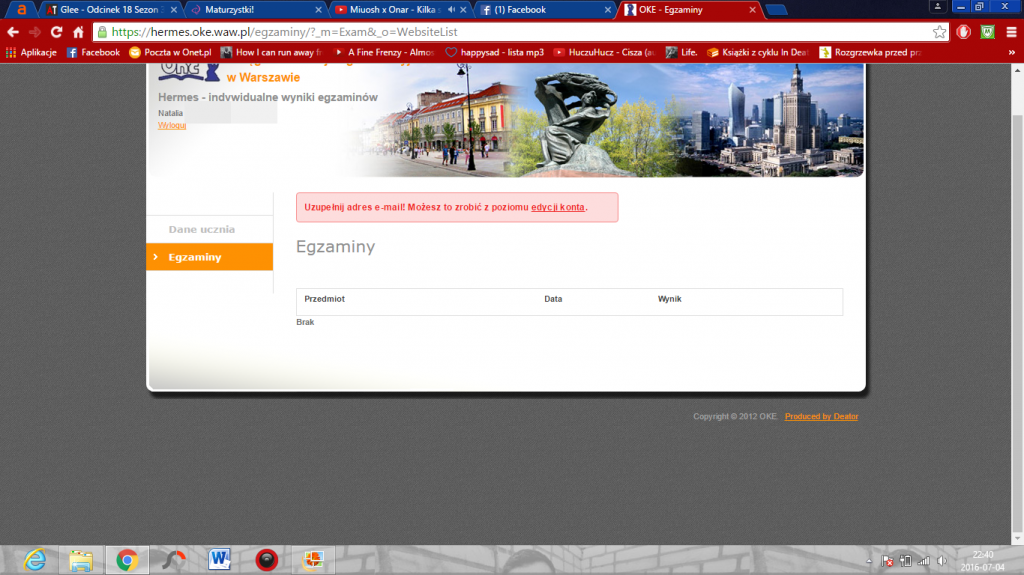The image size is (1024, 575).
Task: Click the browser back arrow
Action: (x=13, y=32)
